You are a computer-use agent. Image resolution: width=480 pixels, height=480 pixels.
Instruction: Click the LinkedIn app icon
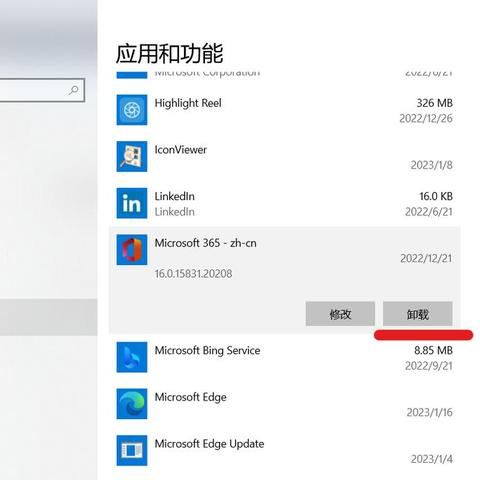132,203
